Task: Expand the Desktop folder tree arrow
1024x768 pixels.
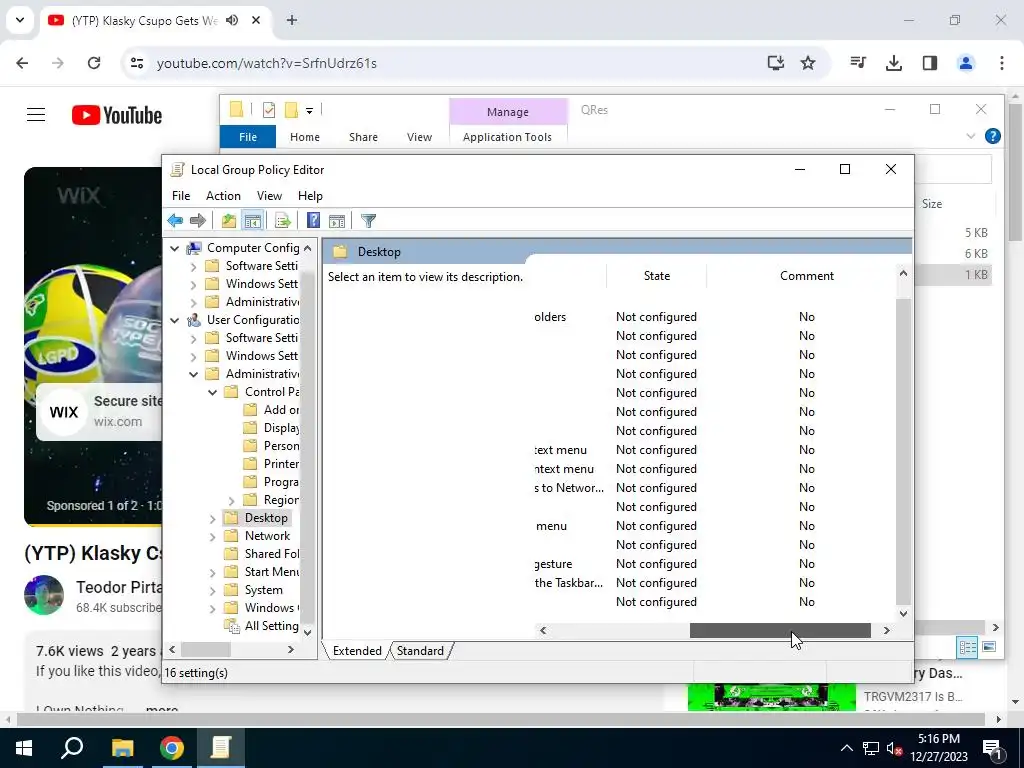Action: 212,519
